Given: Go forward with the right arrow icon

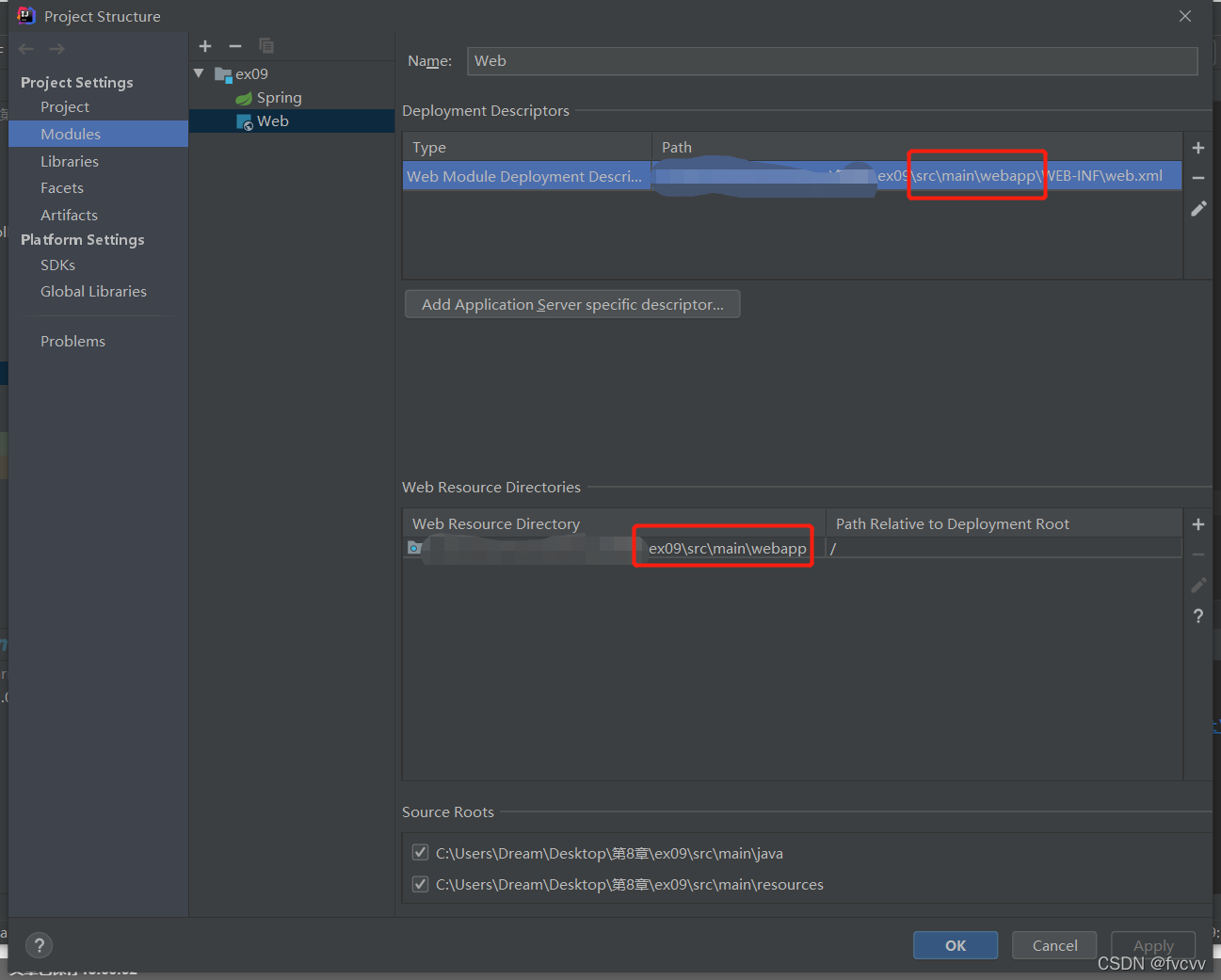Looking at the screenshot, I should pyautogui.click(x=57, y=49).
